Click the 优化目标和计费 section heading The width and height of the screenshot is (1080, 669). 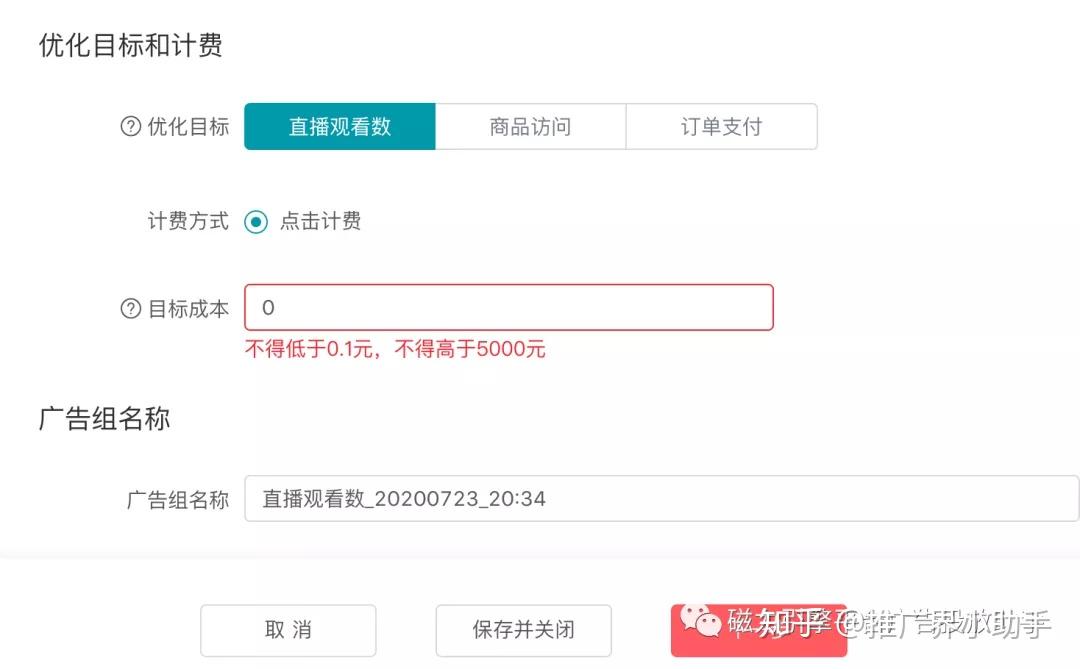coord(130,45)
